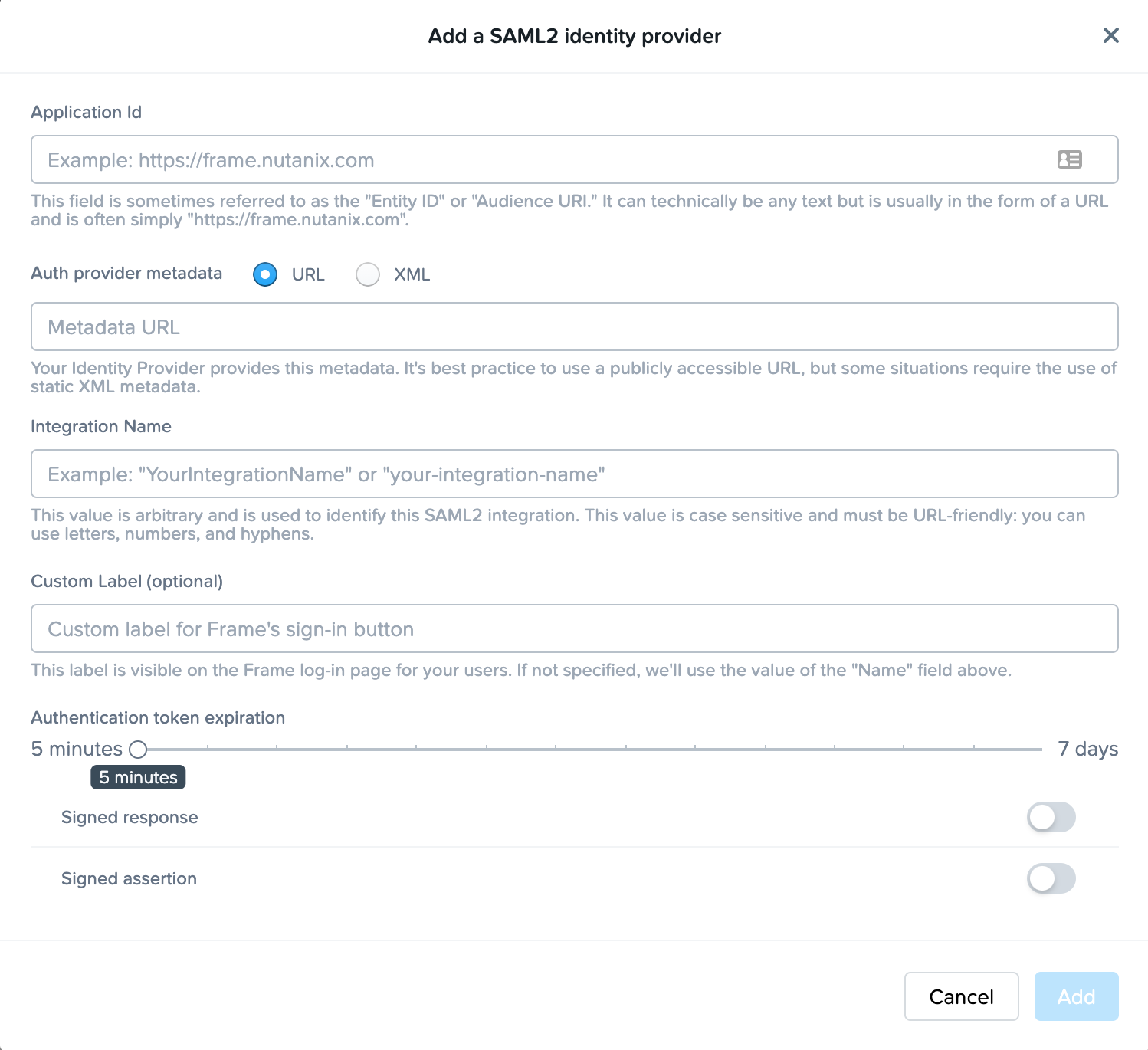Viewport: 1148px width, 1050px height.
Task: Click the contact card icon in Application Id field
Action: (x=1069, y=159)
